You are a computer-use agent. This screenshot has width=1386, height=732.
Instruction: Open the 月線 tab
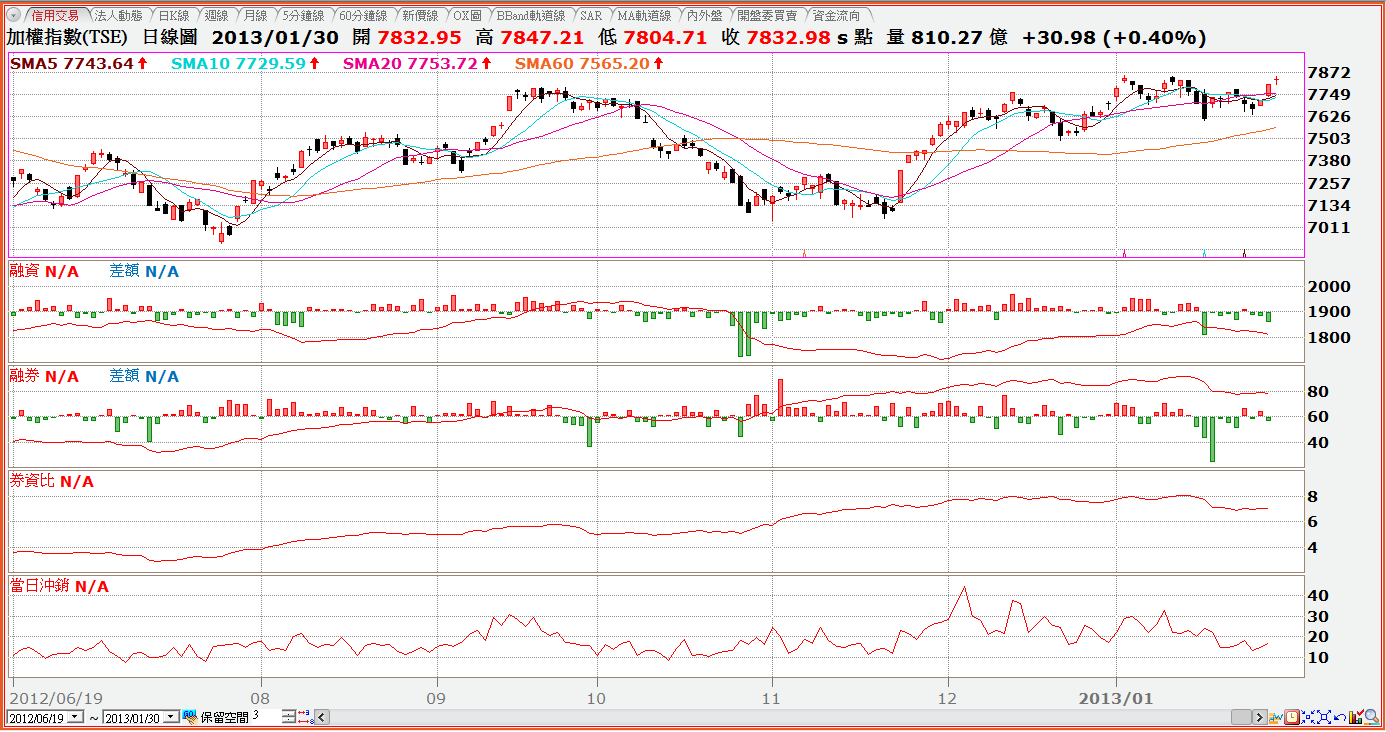(x=255, y=16)
